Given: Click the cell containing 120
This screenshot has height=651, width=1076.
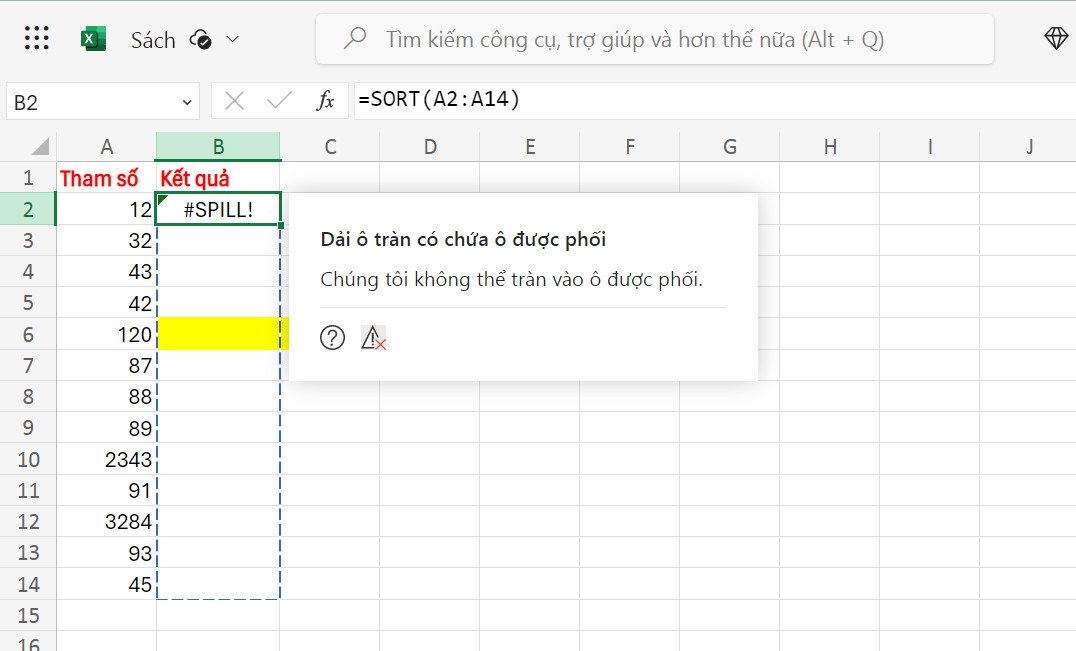Looking at the screenshot, I should click(106, 334).
